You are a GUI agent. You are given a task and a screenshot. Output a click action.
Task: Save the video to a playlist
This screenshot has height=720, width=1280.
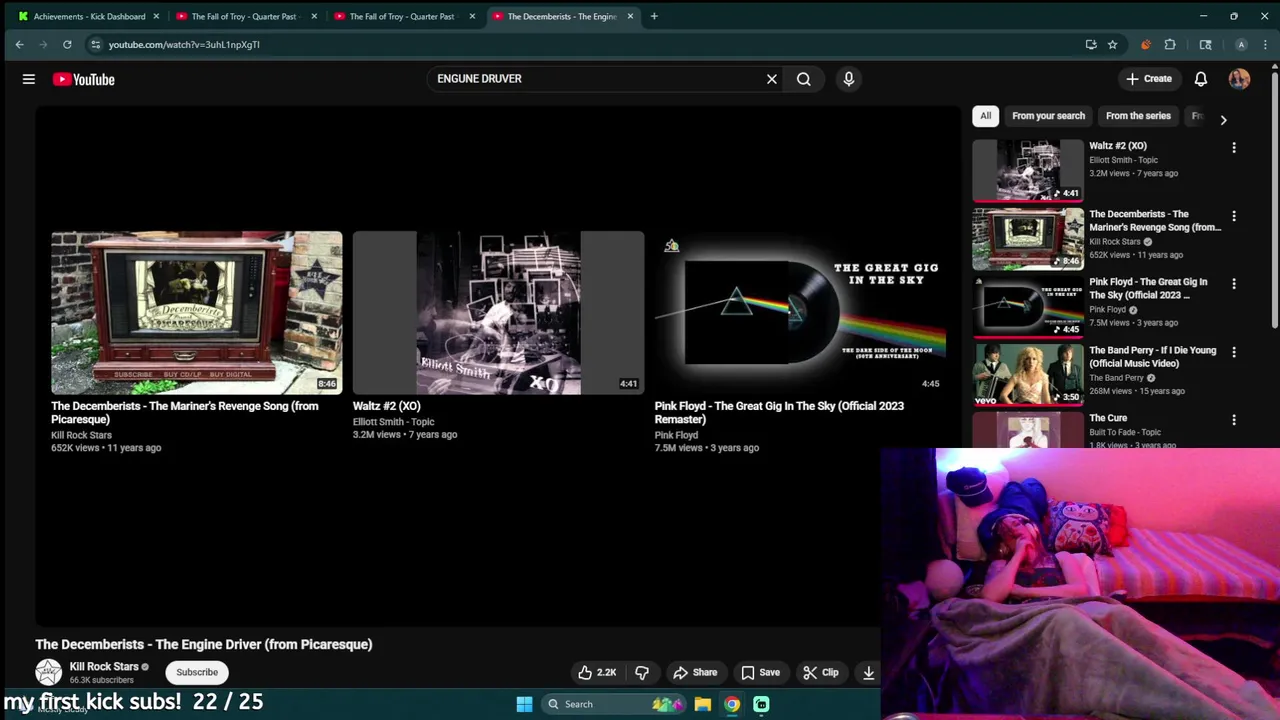(x=760, y=672)
